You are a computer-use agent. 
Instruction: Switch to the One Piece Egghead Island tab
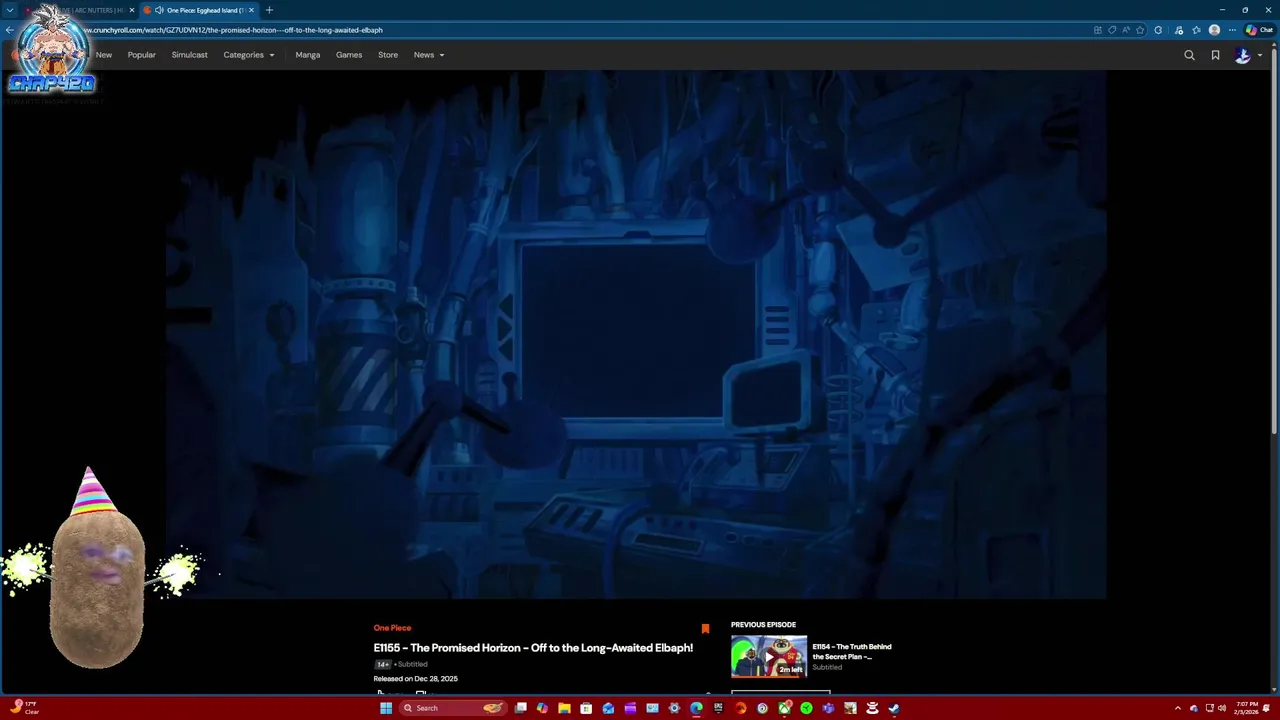point(198,10)
